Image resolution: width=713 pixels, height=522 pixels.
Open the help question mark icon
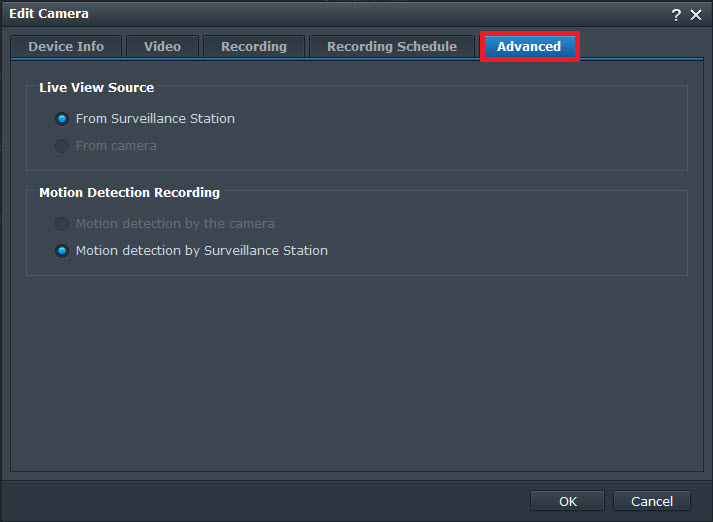(x=677, y=15)
